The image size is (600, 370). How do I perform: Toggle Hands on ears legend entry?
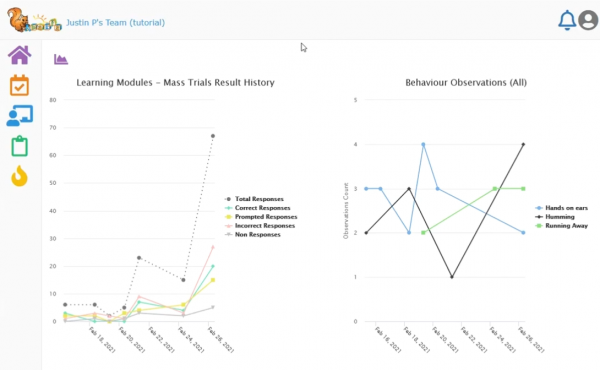561,208
